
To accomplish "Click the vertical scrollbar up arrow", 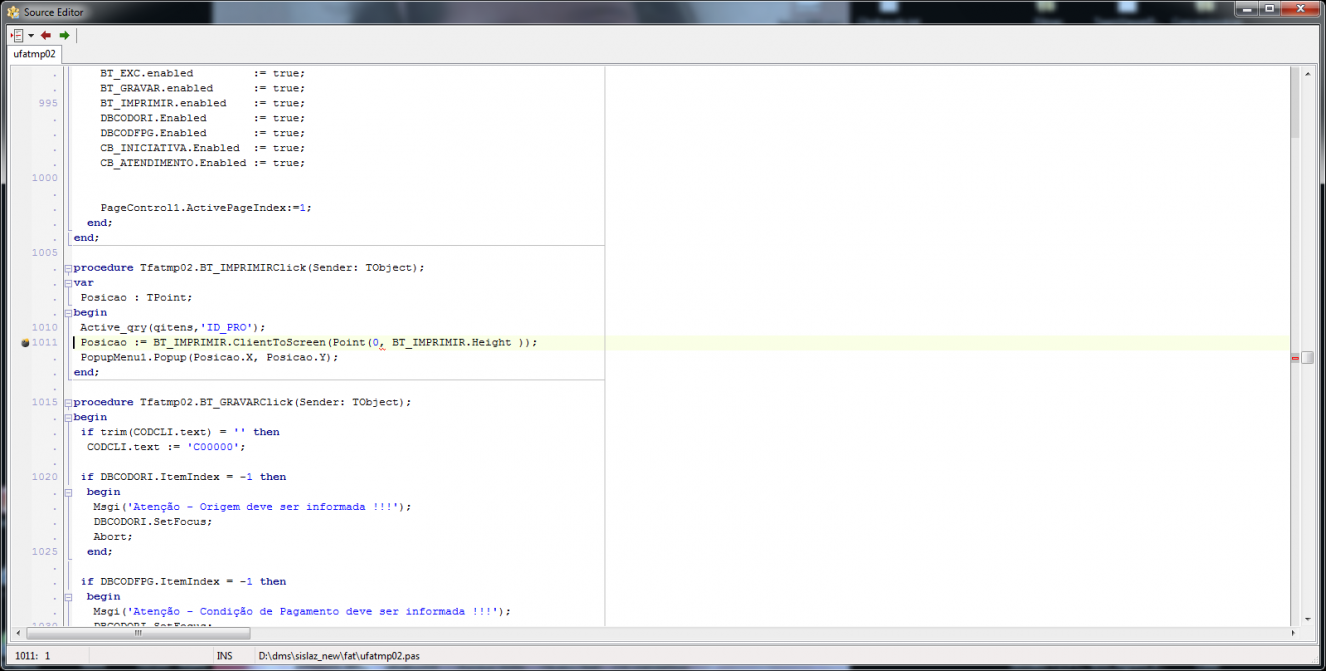I will 1308,73.
